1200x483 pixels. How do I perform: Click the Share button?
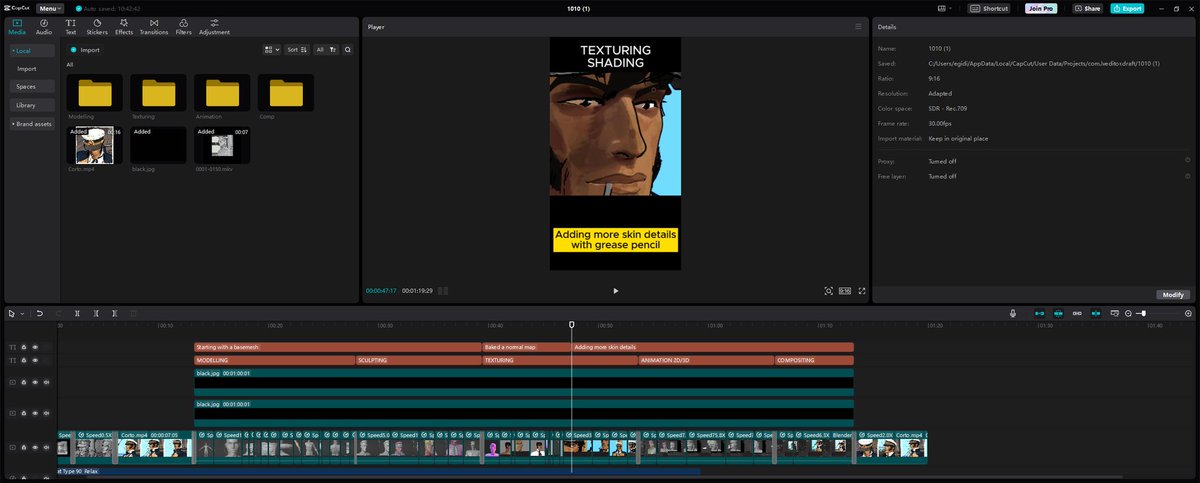[x=1088, y=8]
